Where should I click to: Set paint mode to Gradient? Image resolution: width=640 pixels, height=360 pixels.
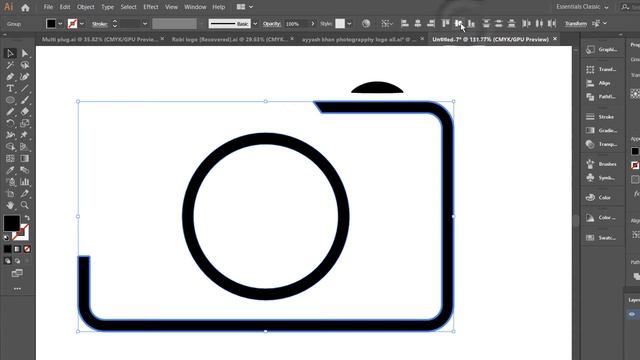pyautogui.click(x=17, y=249)
